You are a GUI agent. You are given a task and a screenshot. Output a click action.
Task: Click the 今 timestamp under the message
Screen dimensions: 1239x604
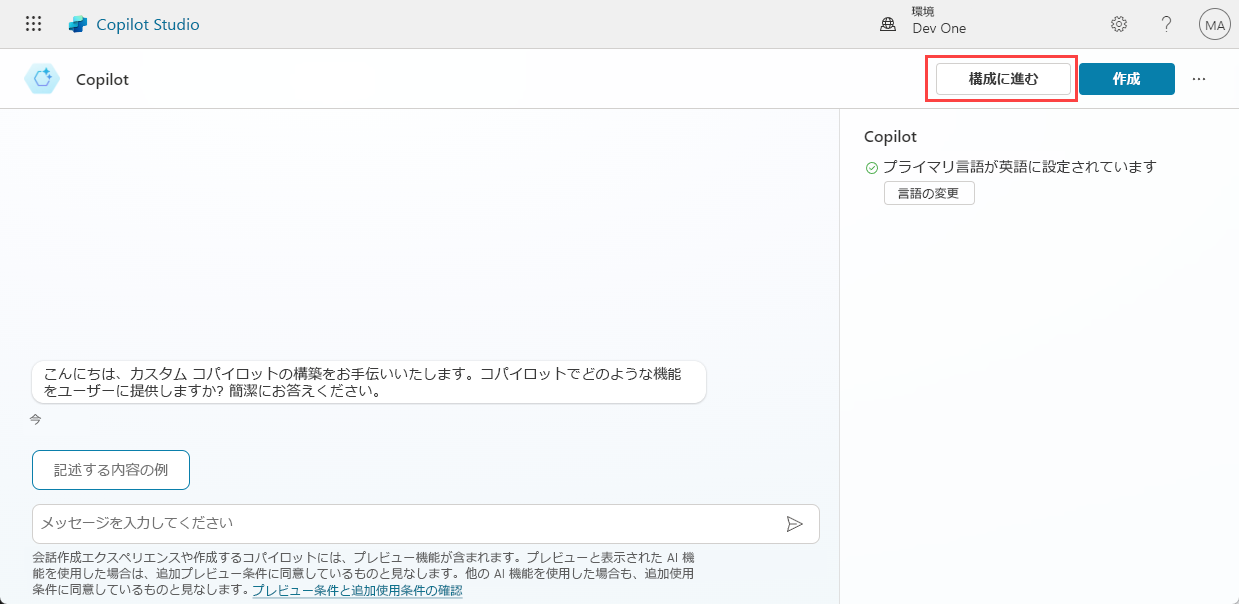[x=35, y=420]
